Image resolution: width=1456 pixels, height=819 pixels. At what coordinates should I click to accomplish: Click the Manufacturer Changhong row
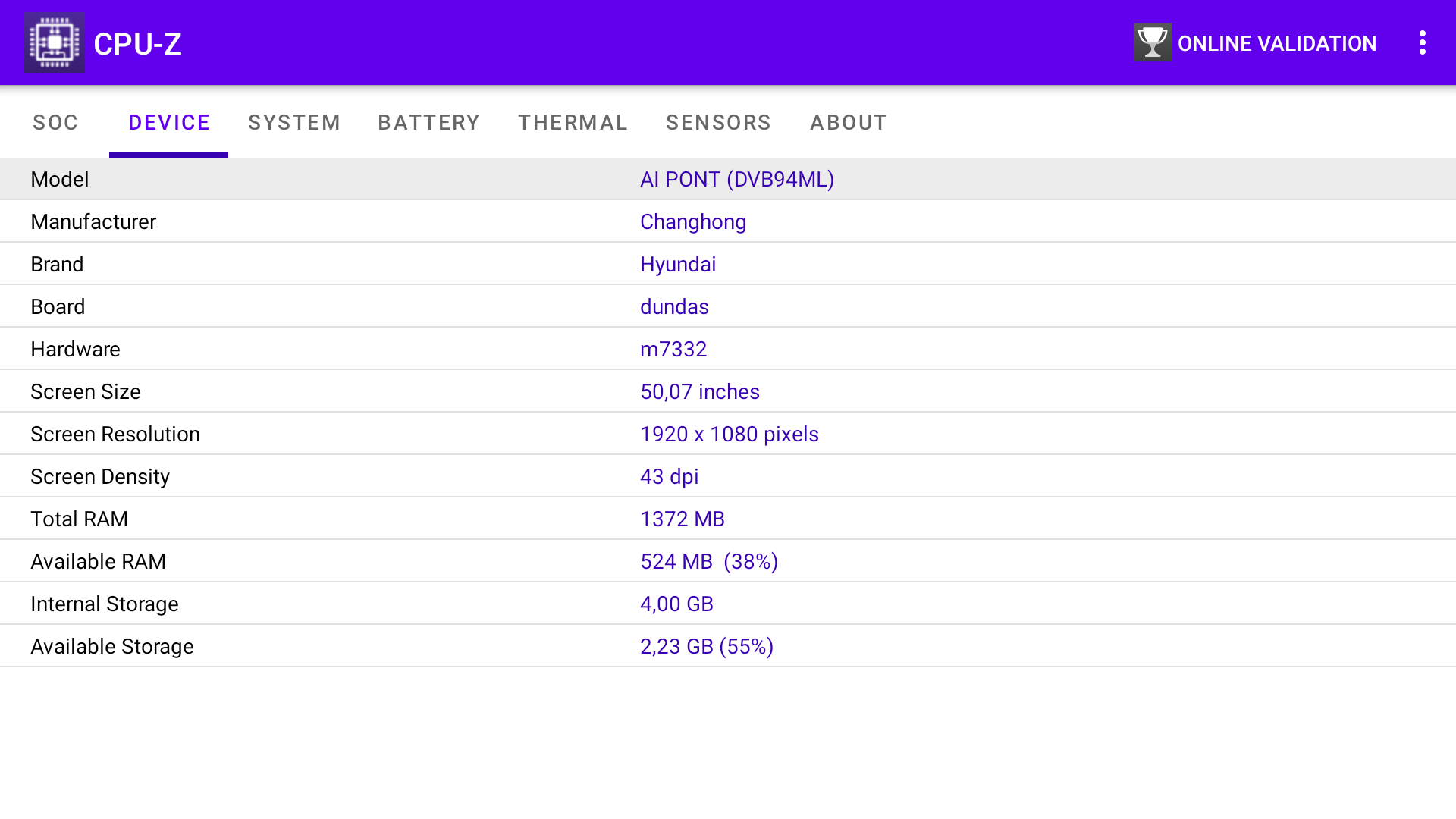tap(692, 222)
